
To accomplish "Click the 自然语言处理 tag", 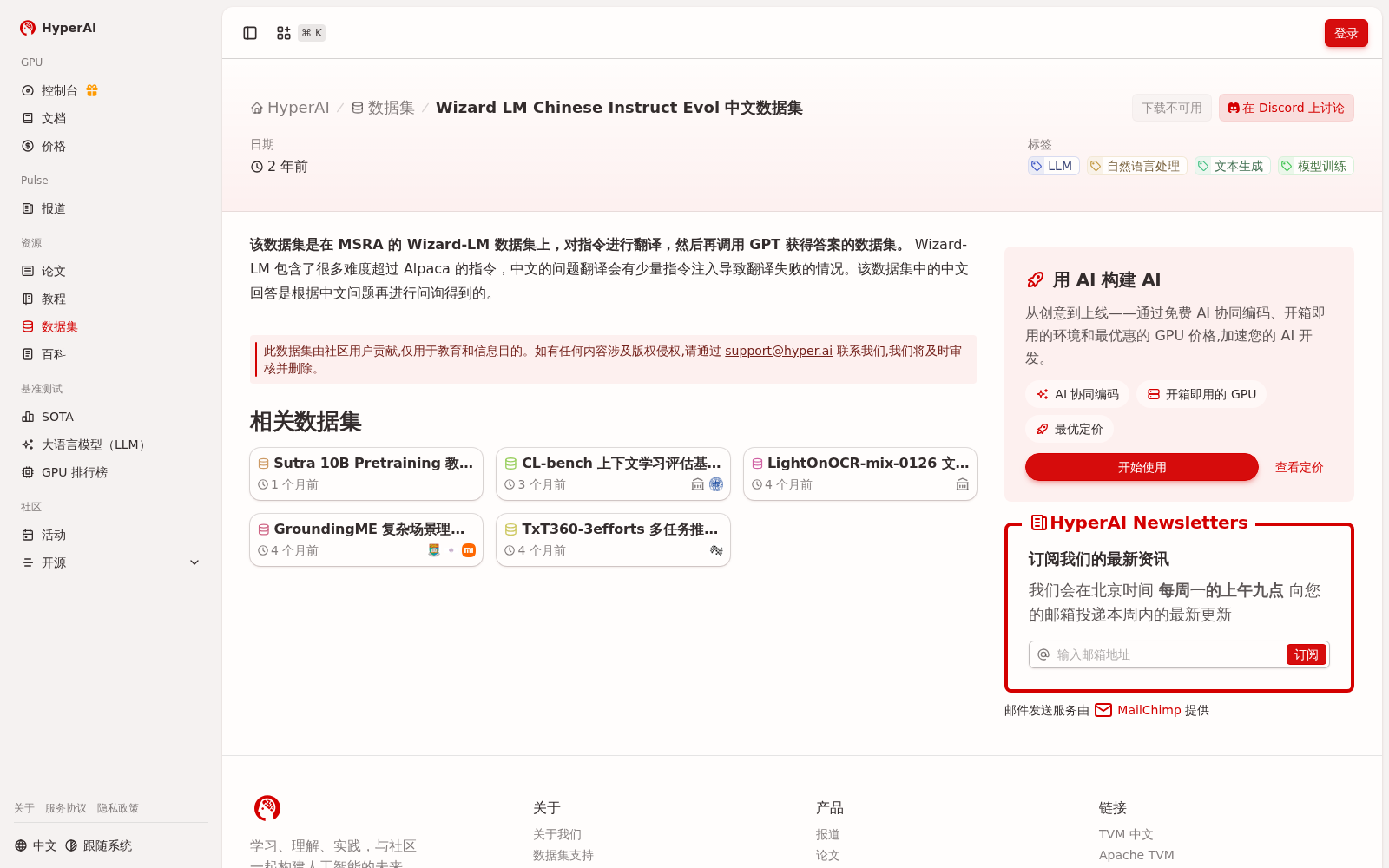I will point(1136,166).
